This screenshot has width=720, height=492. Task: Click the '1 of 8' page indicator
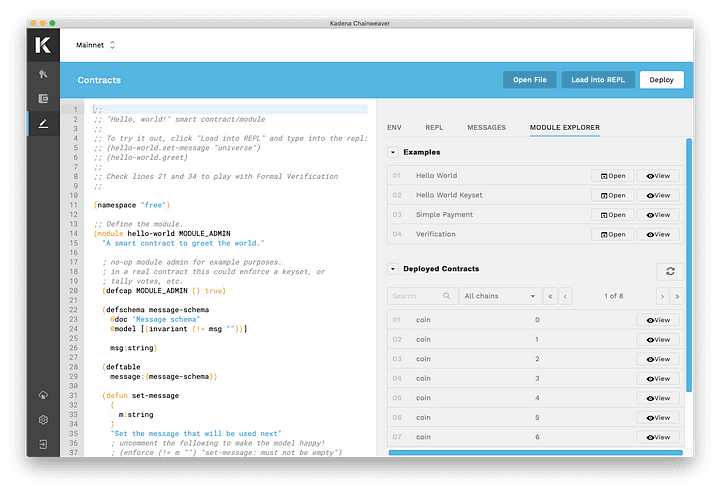point(613,296)
